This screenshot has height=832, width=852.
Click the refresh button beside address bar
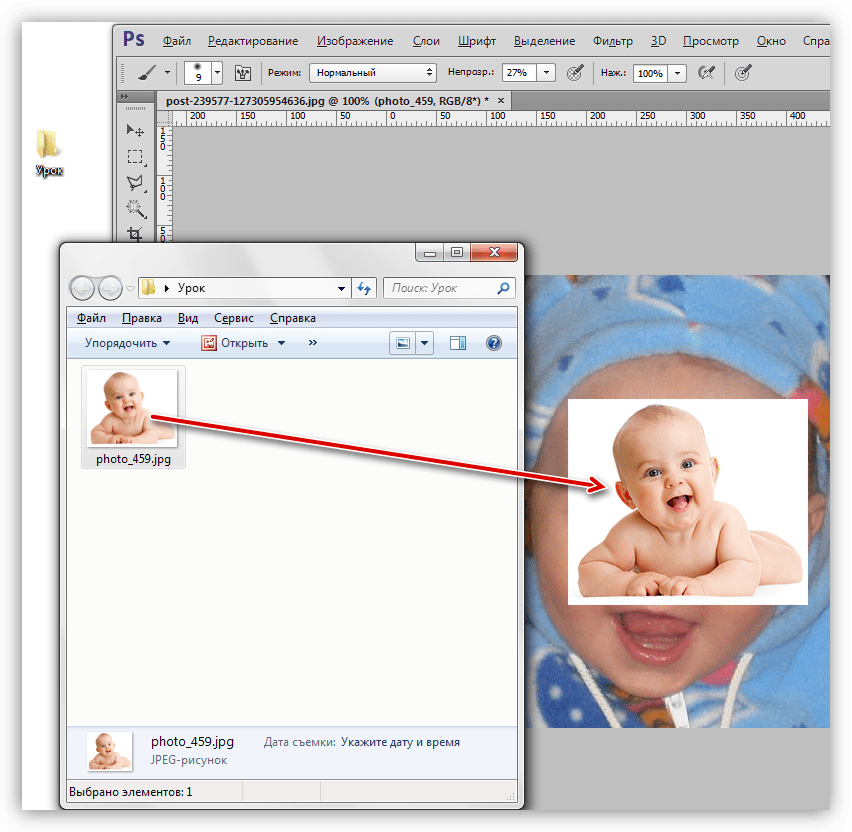365,288
